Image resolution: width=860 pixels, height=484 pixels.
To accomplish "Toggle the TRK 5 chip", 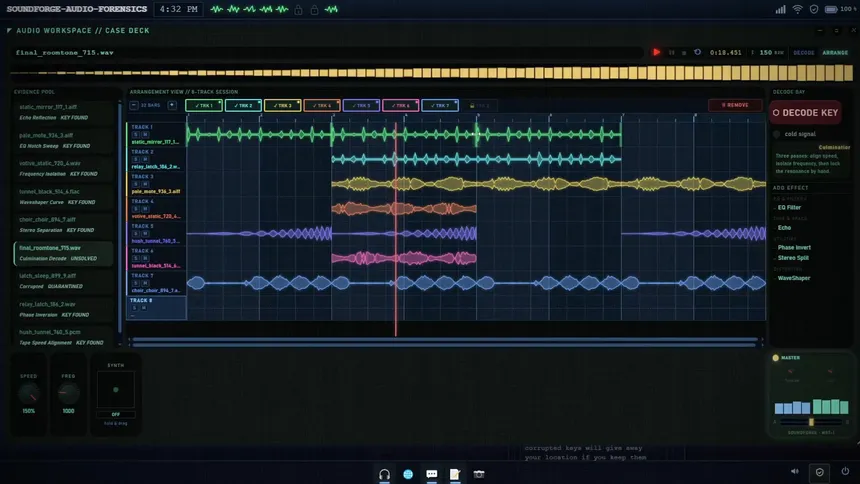I will coord(361,105).
